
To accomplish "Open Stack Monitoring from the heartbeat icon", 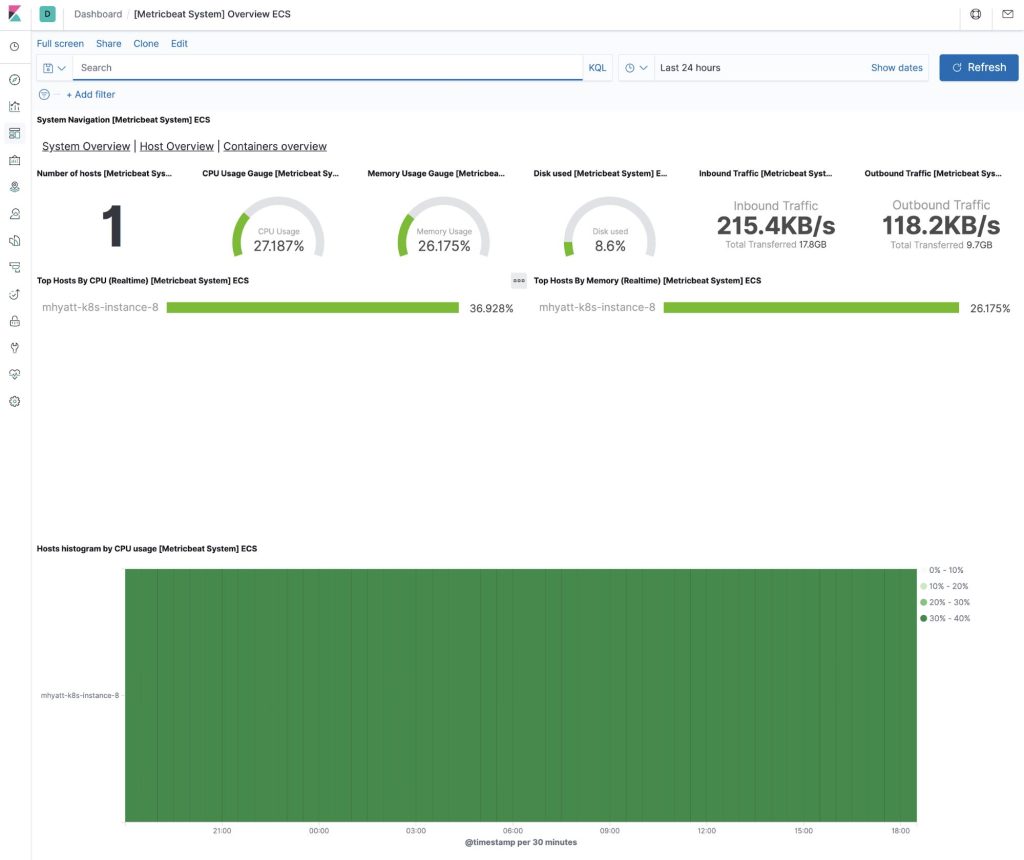I will [14, 375].
